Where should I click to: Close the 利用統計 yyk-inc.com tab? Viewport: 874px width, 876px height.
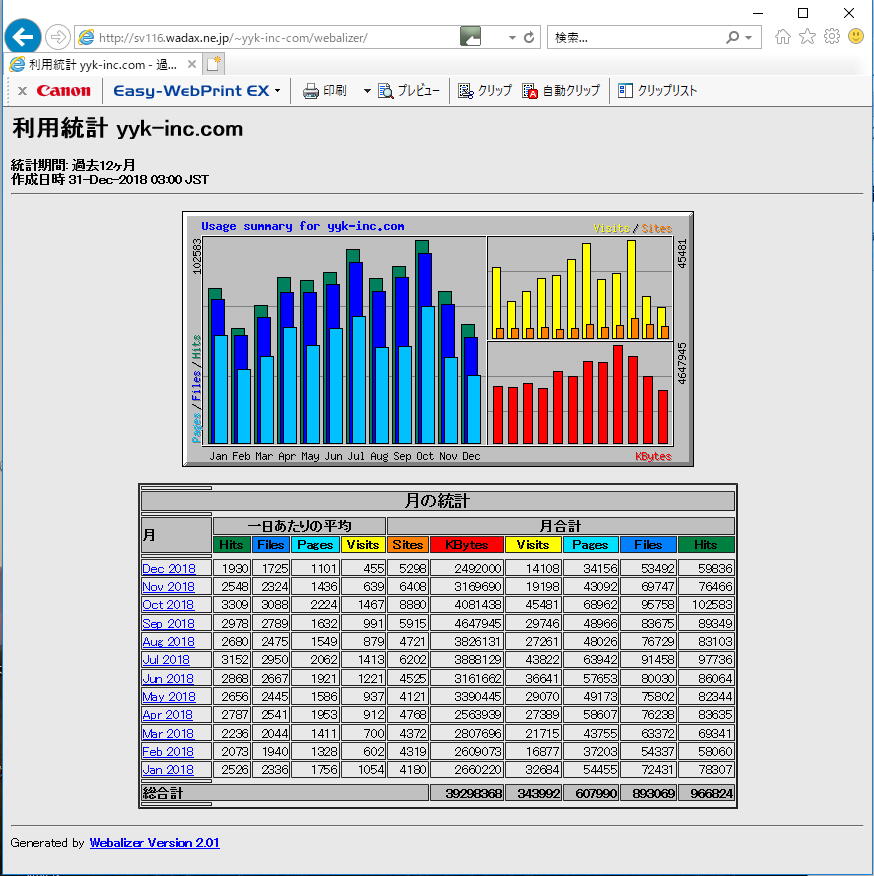(192, 64)
